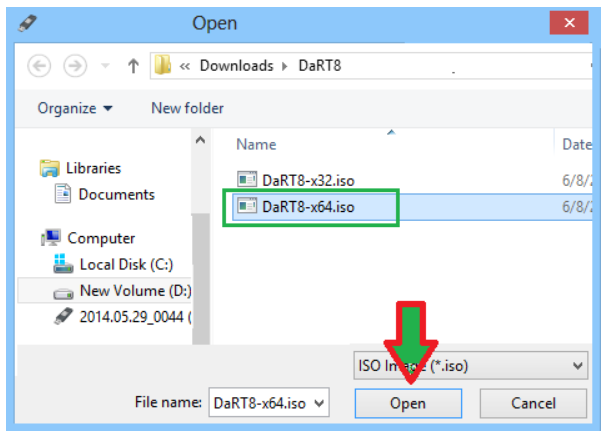Click the DaRT8-x32.iso file icon

click(247, 179)
